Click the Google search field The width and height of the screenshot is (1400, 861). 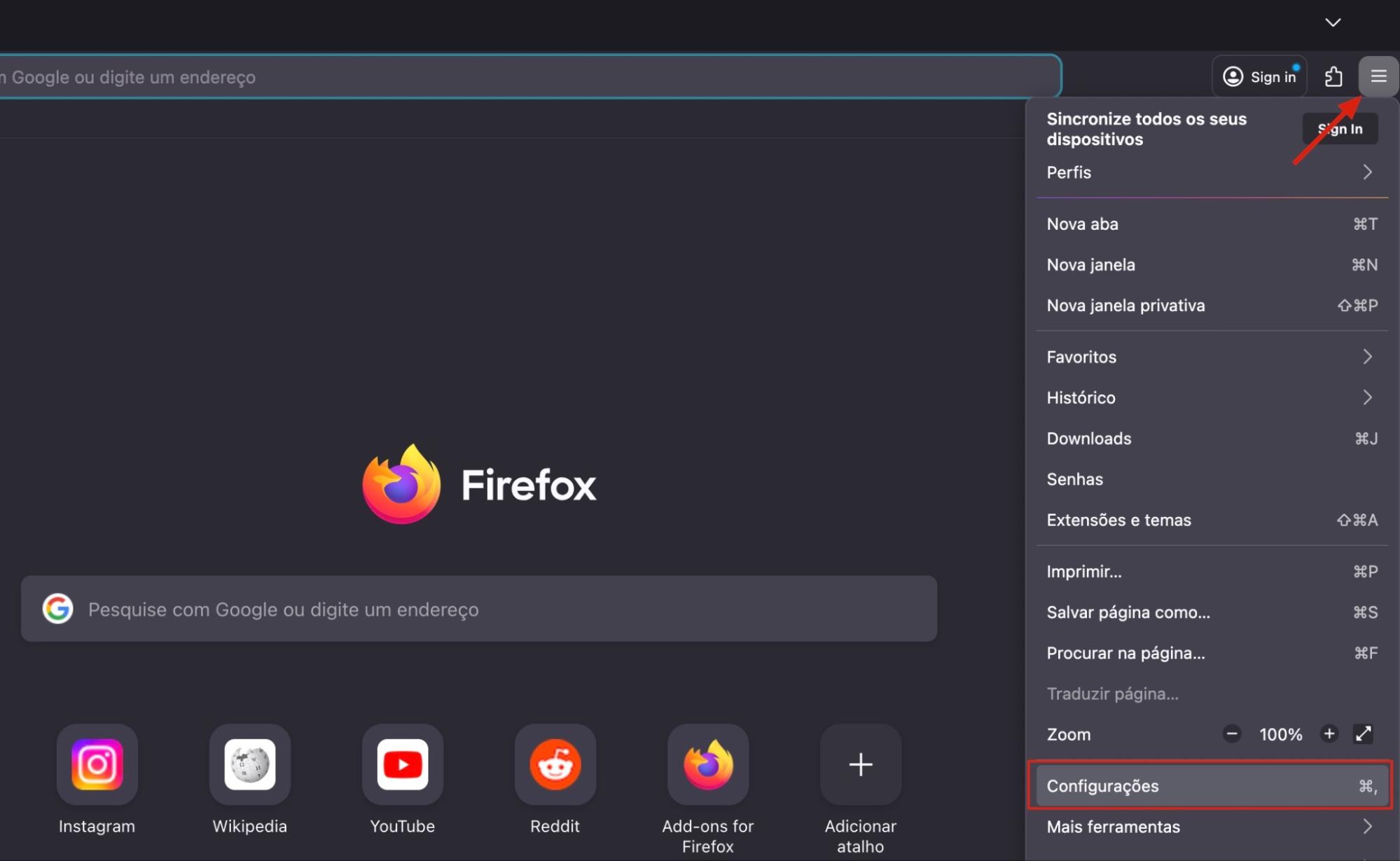click(x=478, y=609)
